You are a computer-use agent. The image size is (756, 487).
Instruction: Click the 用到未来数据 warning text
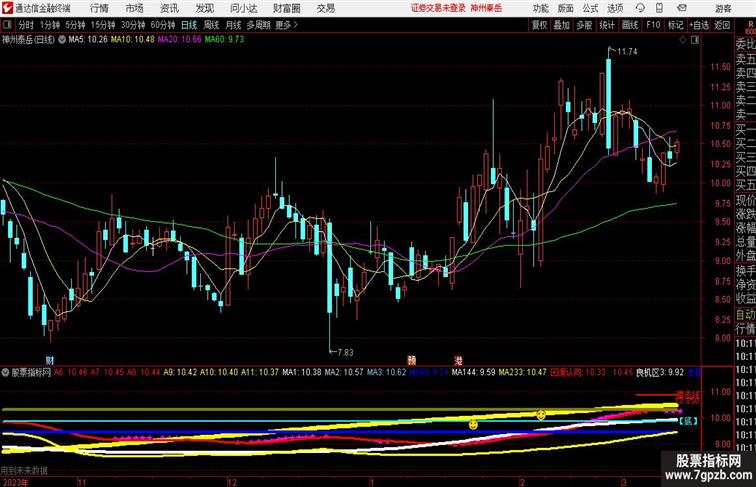(24, 471)
